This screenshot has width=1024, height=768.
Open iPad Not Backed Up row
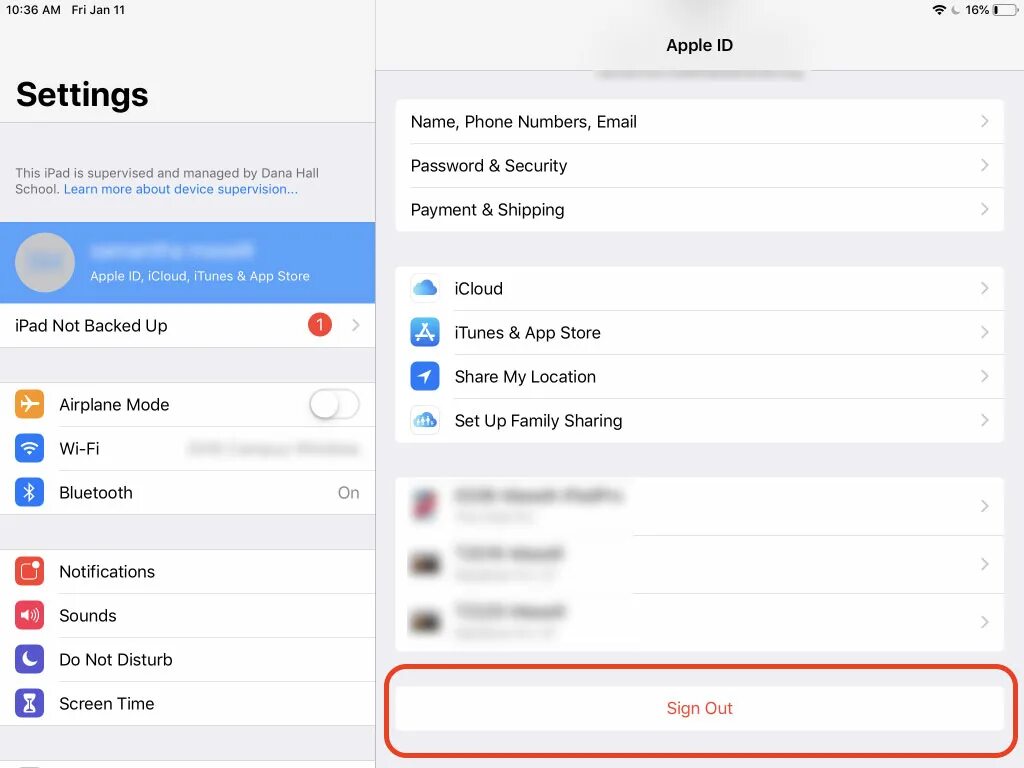(187, 325)
